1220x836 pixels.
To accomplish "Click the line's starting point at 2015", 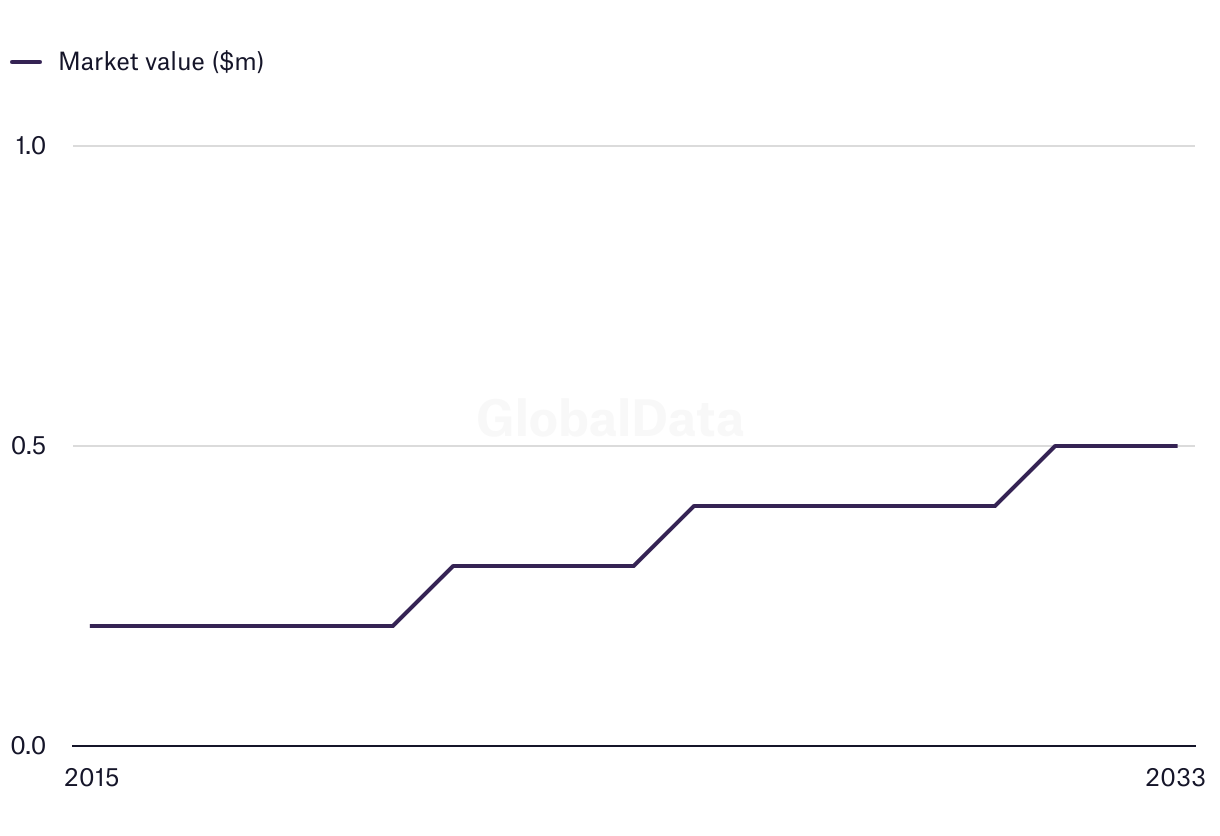I will point(91,626).
